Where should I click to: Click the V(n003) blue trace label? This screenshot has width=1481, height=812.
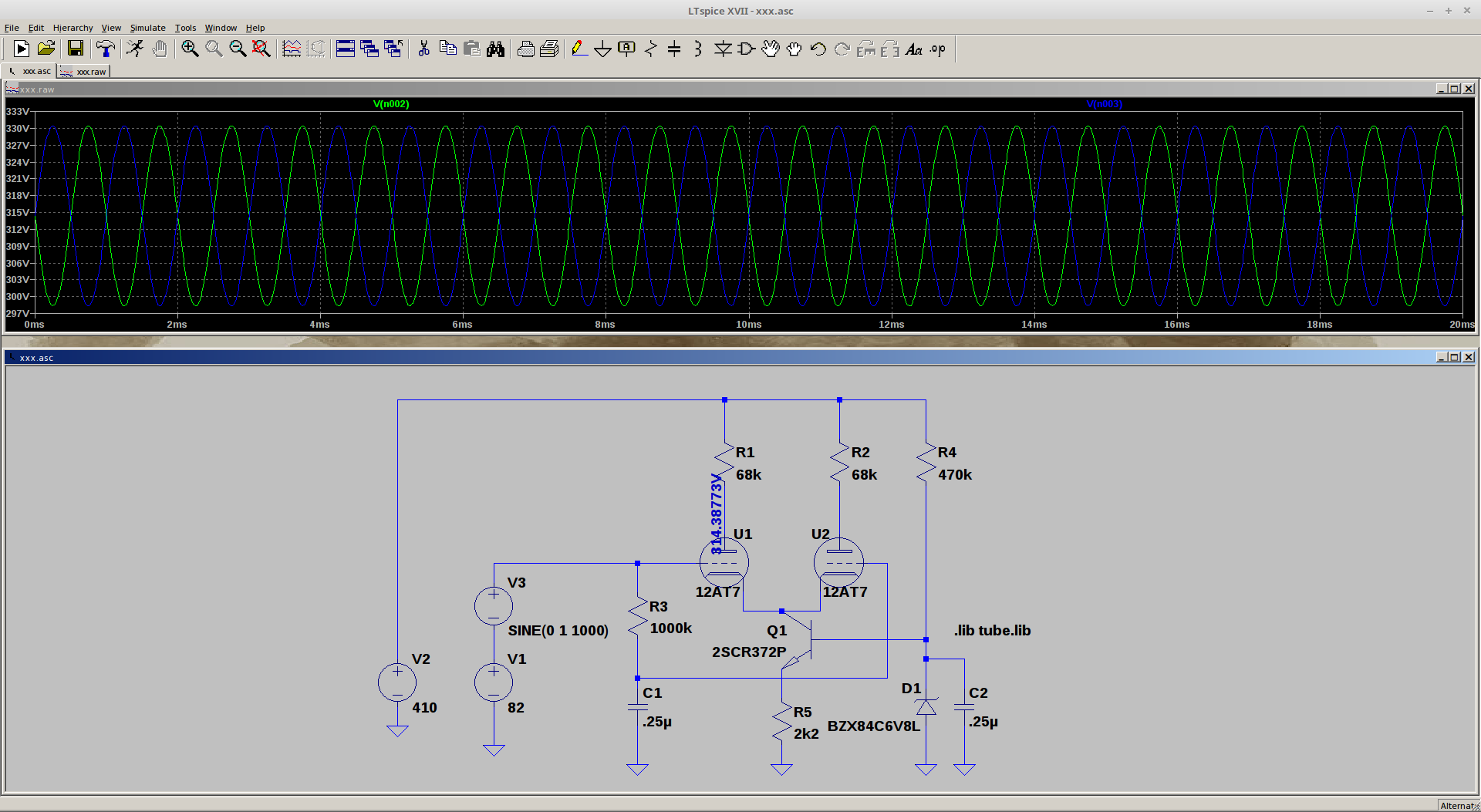tap(1105, 104)
